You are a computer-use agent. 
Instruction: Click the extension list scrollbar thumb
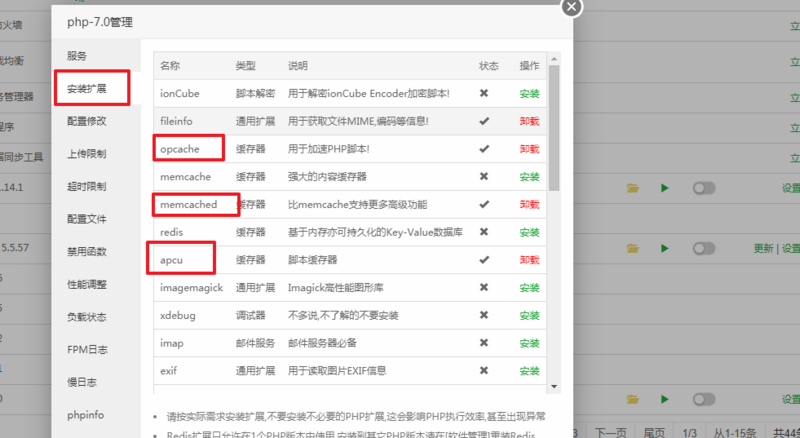554,128
